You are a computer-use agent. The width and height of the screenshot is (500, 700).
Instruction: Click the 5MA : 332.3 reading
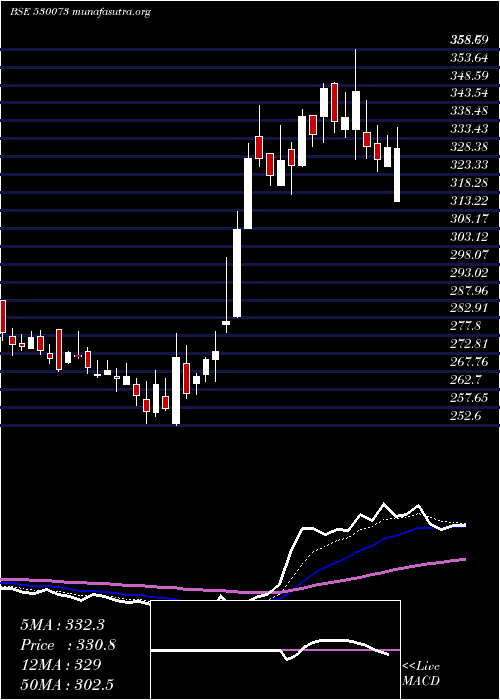(62, 625)
